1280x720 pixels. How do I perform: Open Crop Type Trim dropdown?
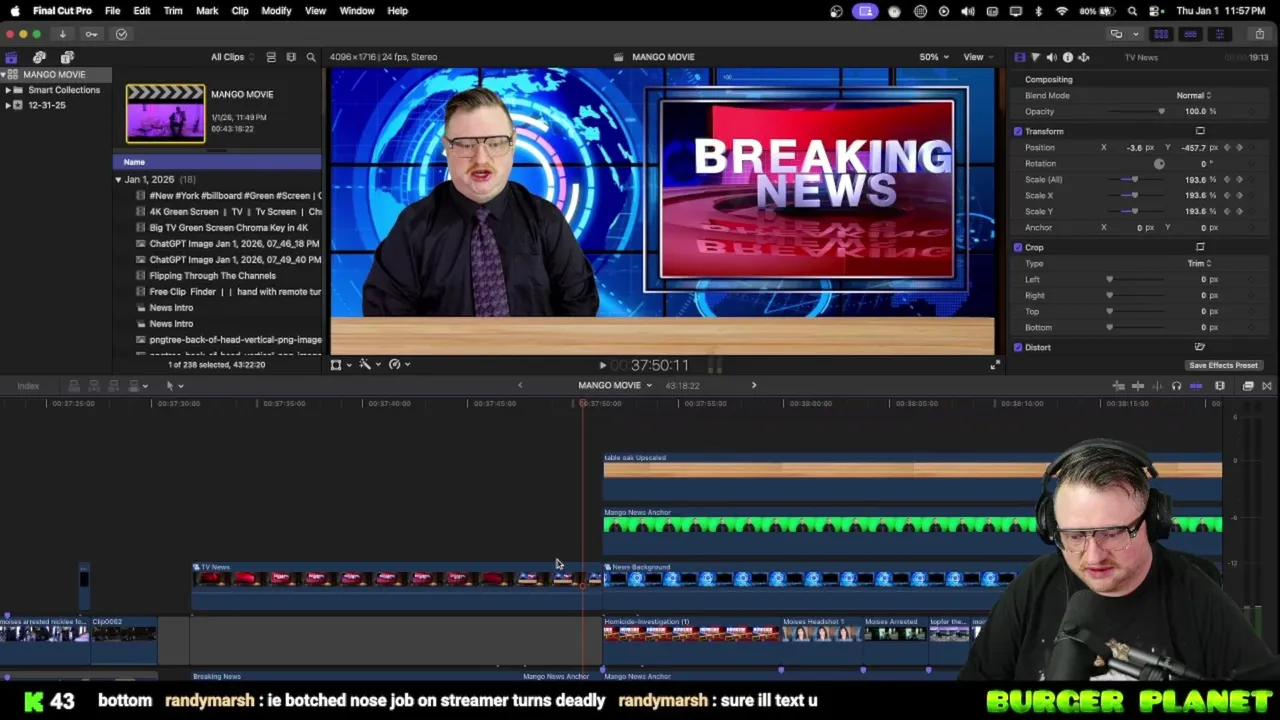tap(1199, 263)
